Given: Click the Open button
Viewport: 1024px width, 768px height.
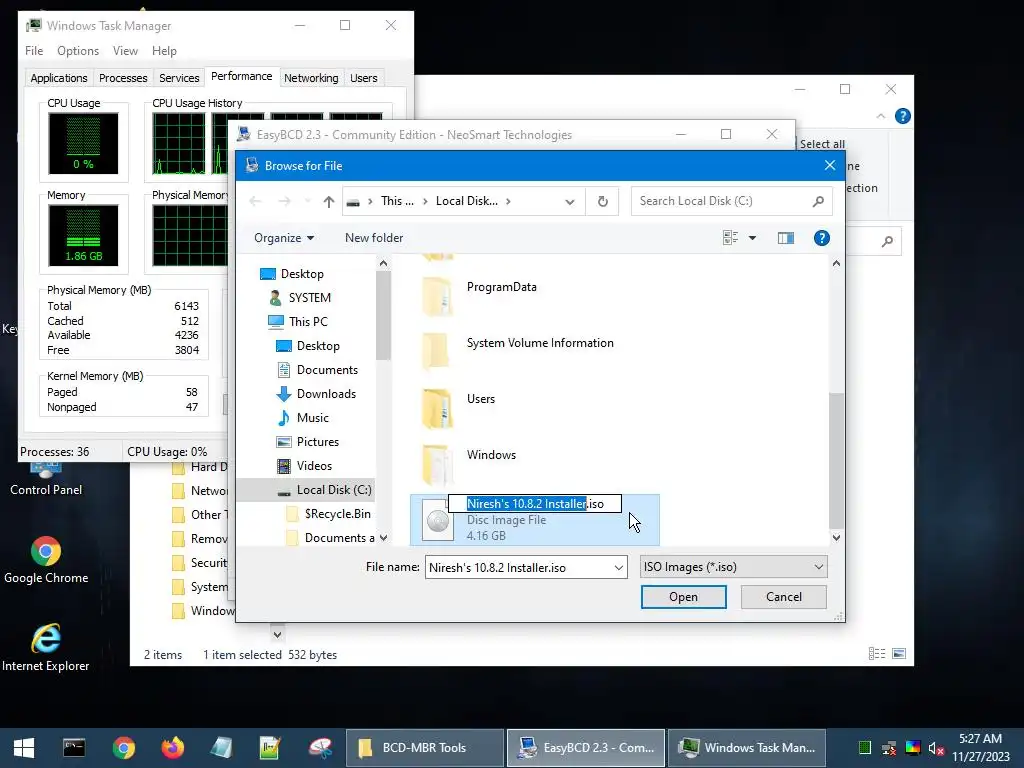Looking at the screenshot, I should (683, 597).
